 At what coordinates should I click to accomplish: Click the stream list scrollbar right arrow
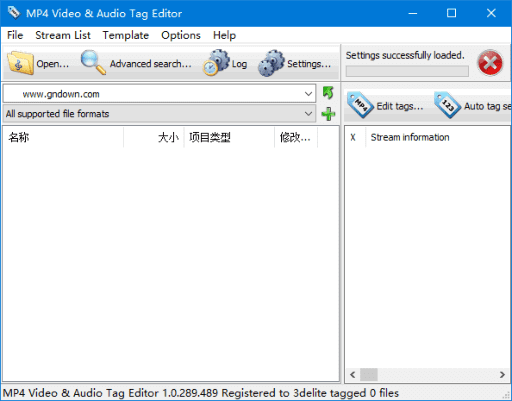[502, 375]
